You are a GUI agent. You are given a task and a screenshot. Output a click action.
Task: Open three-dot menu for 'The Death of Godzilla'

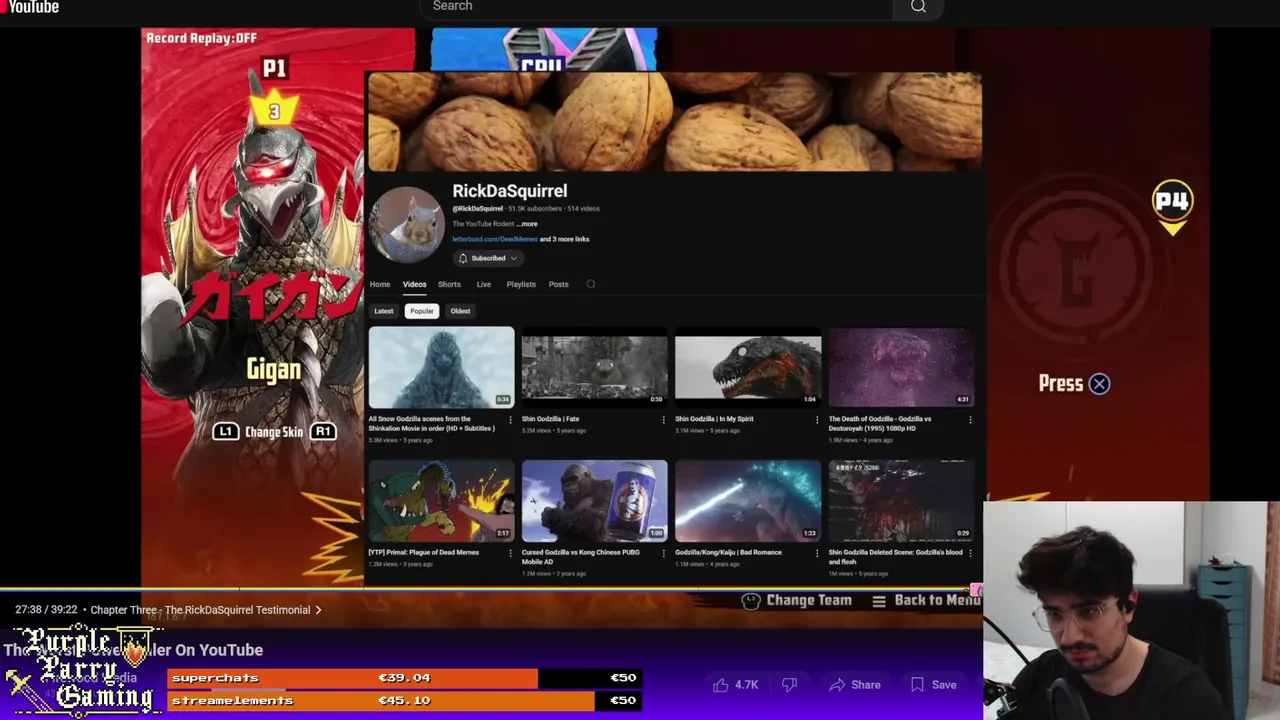(970, 420)
